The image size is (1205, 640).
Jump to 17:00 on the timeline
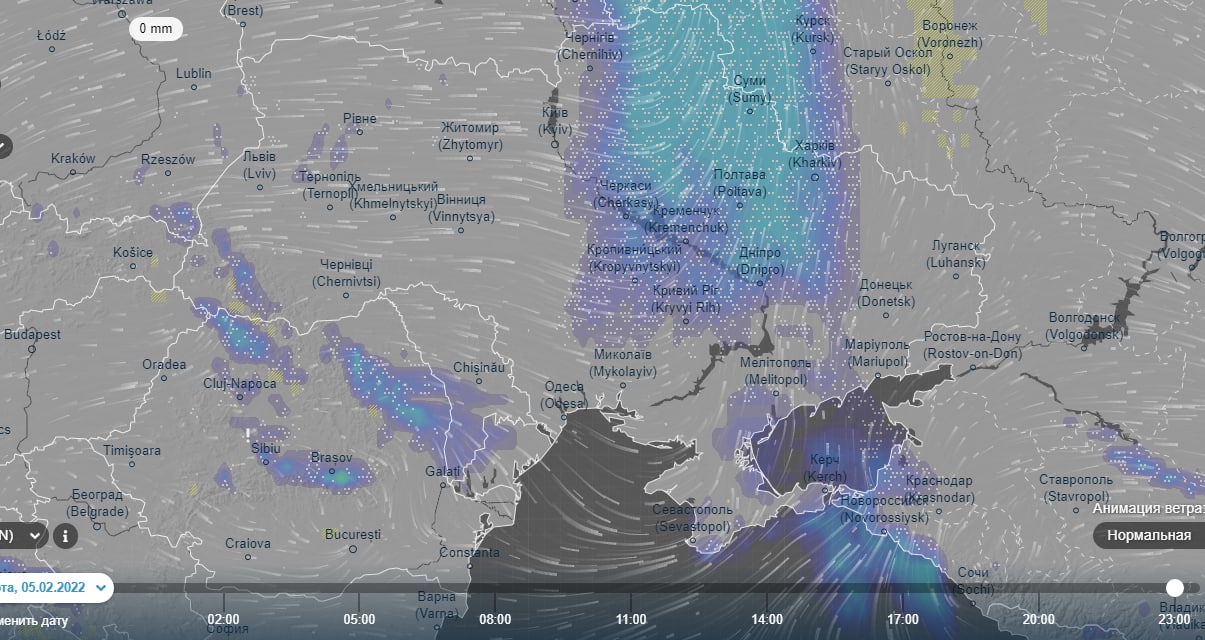(903, 620)
